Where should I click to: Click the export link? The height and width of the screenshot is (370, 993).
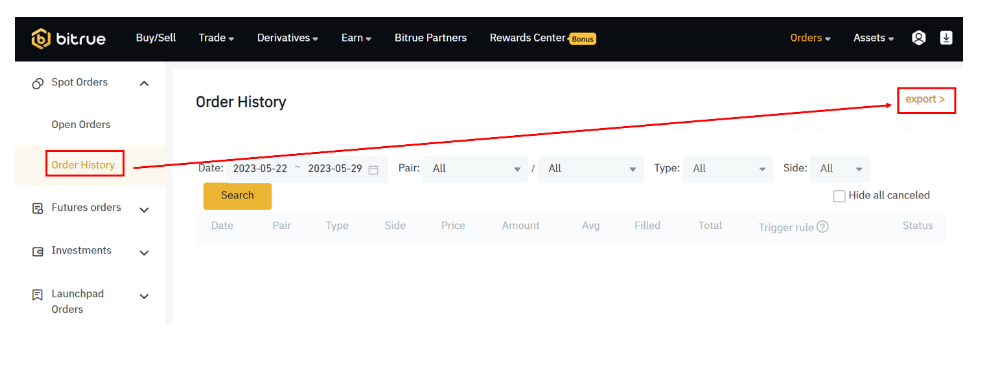point(925,99)
